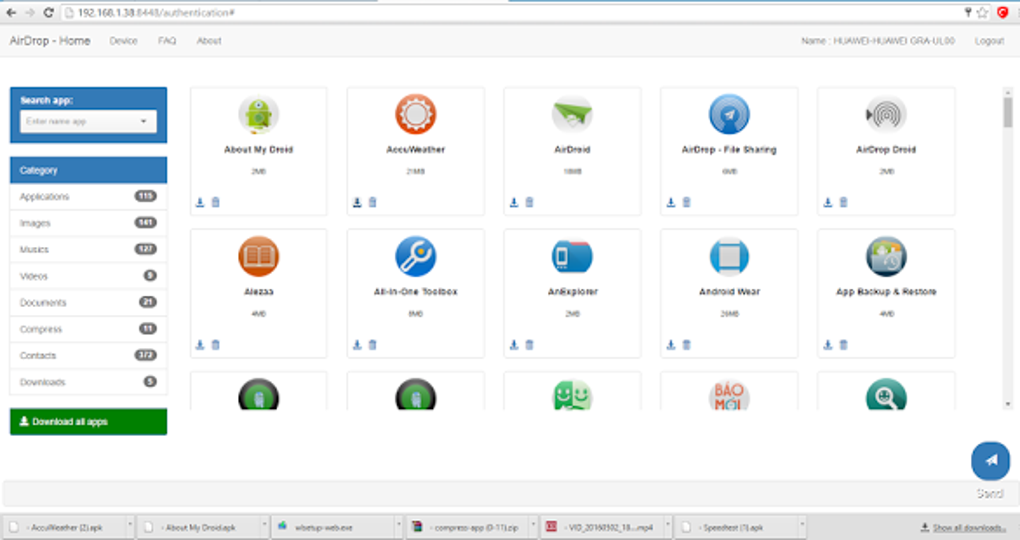
Task: Select the Applications category
Action: (x=88, y=196)
